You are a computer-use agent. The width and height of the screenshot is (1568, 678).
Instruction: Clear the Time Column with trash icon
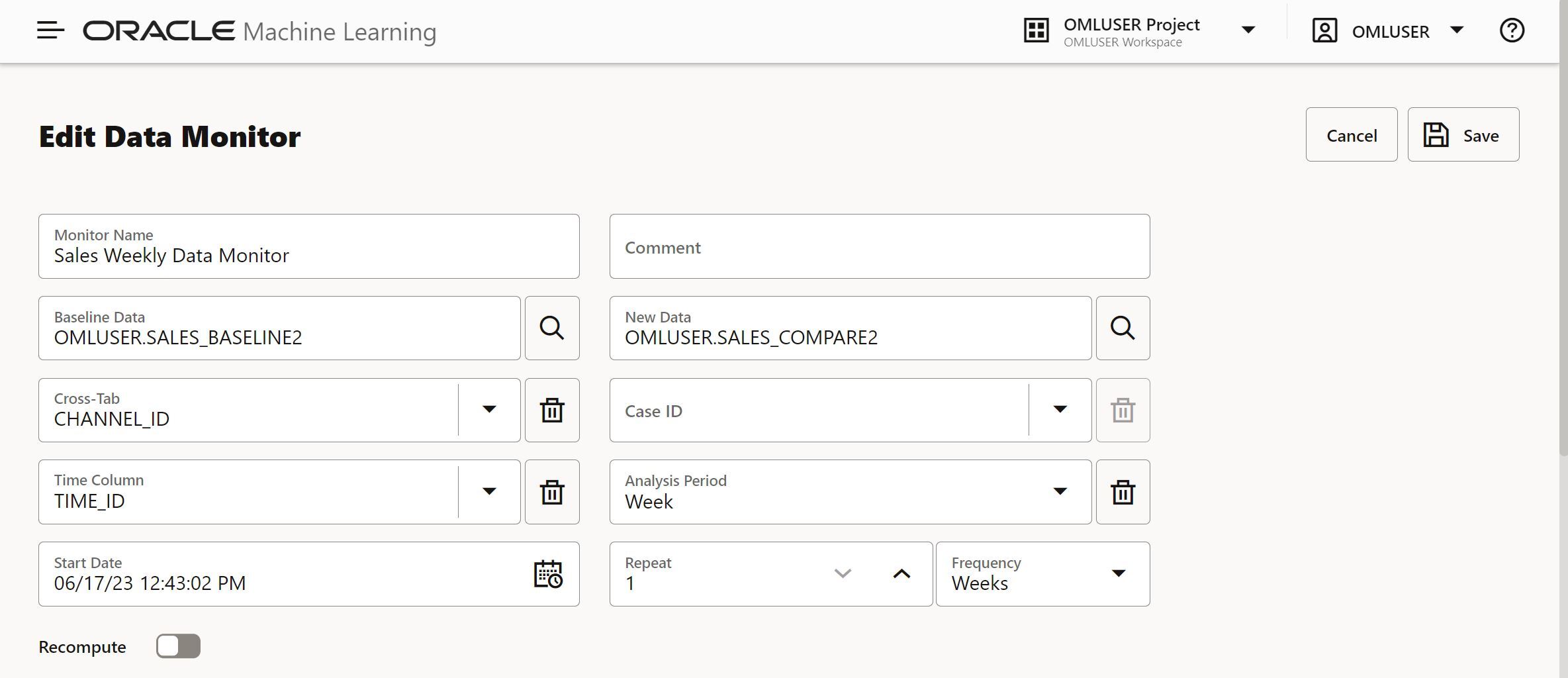coord(551,492)
